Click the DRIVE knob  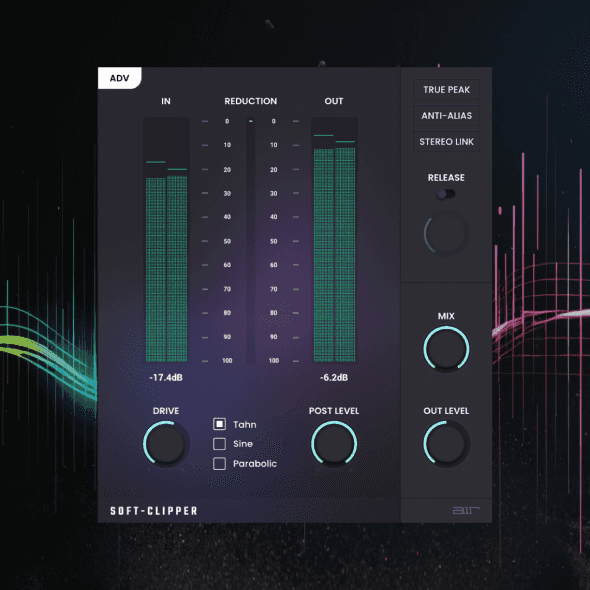[166, 444]
